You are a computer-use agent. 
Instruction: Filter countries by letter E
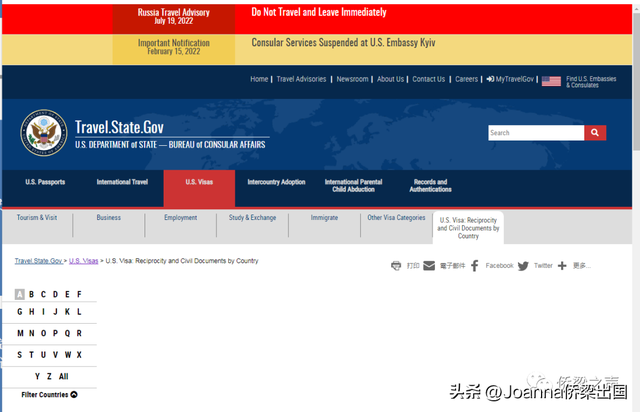(x=67, y=294)
